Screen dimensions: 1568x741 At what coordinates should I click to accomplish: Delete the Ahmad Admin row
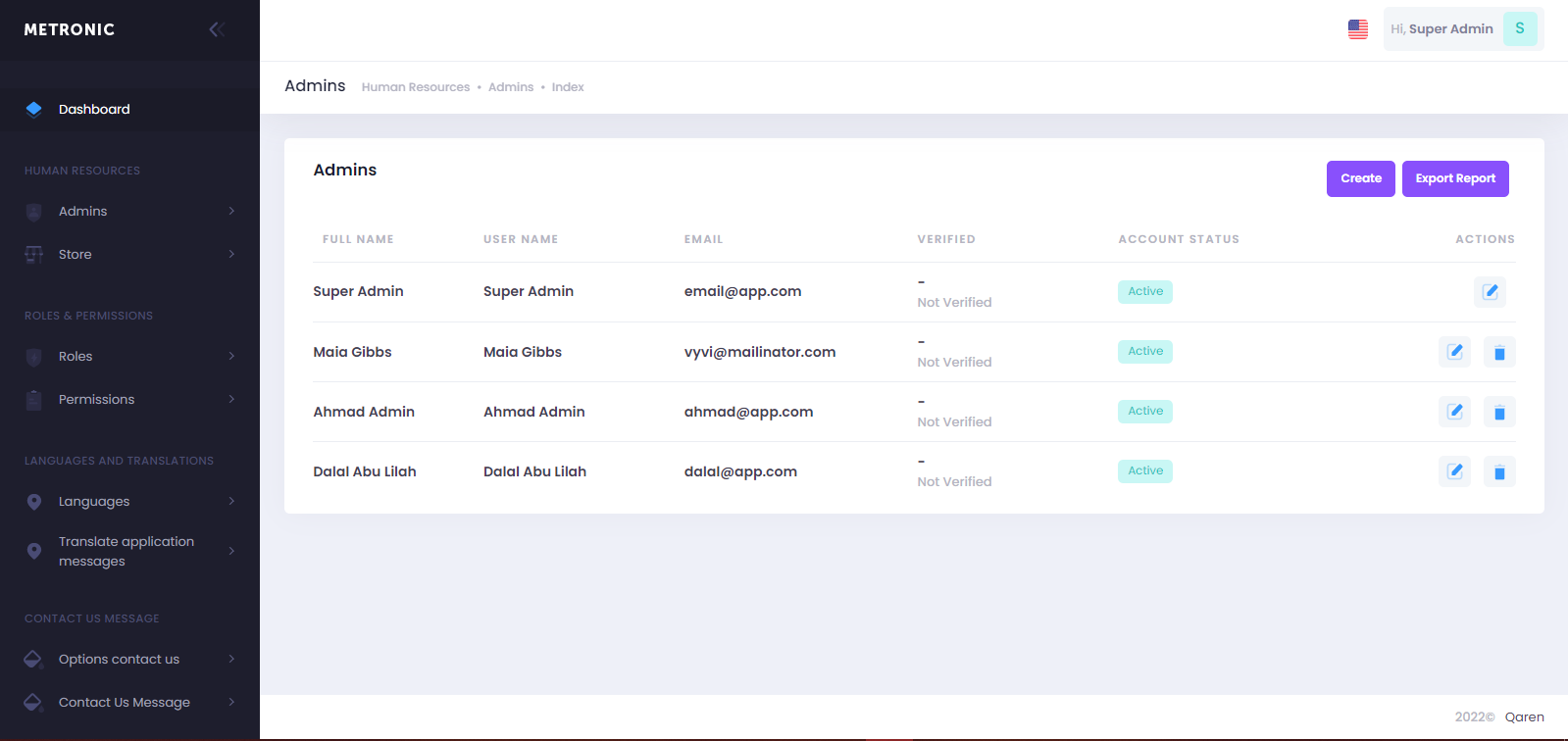coord(1499,412)
